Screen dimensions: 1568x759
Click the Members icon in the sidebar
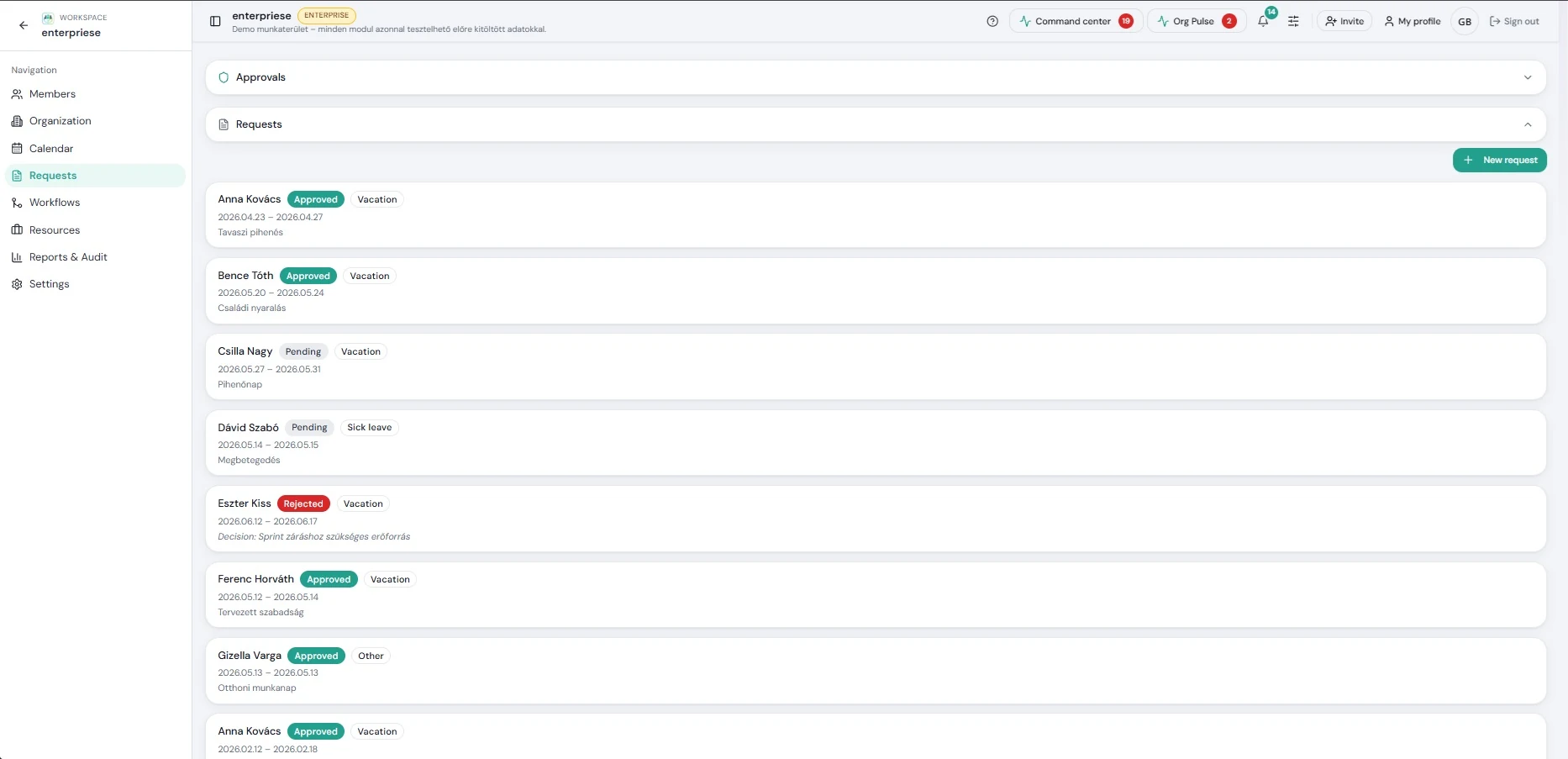click(17, 94)
